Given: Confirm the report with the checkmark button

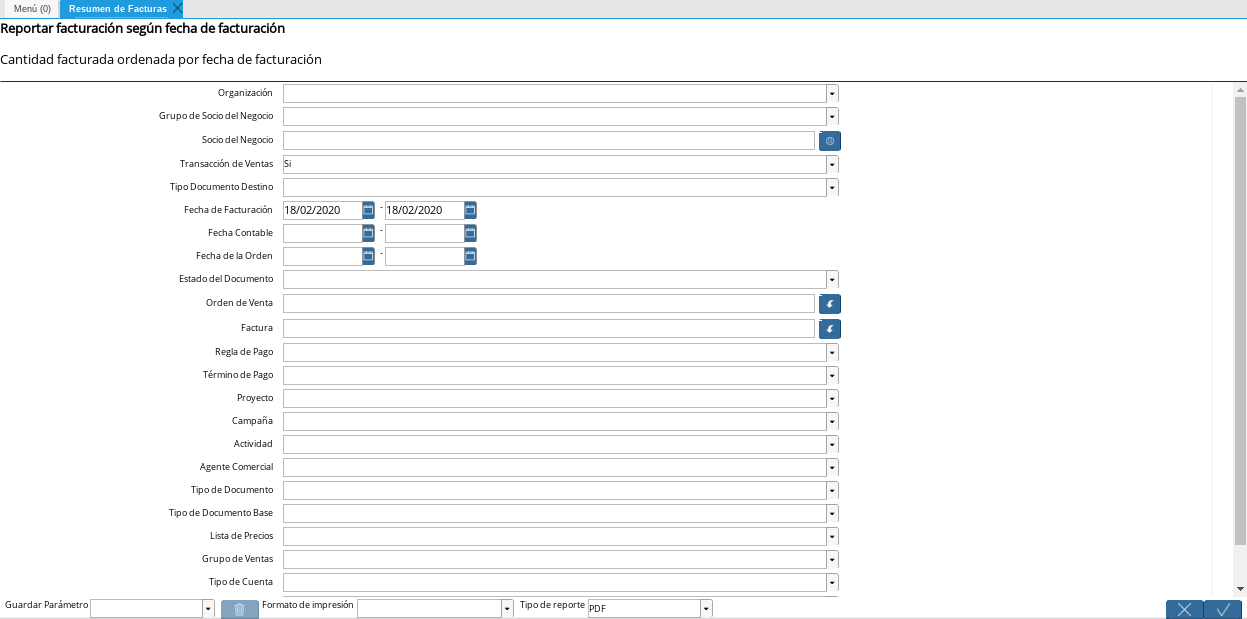Looking at the screenshot, I should click(1223, 609).
